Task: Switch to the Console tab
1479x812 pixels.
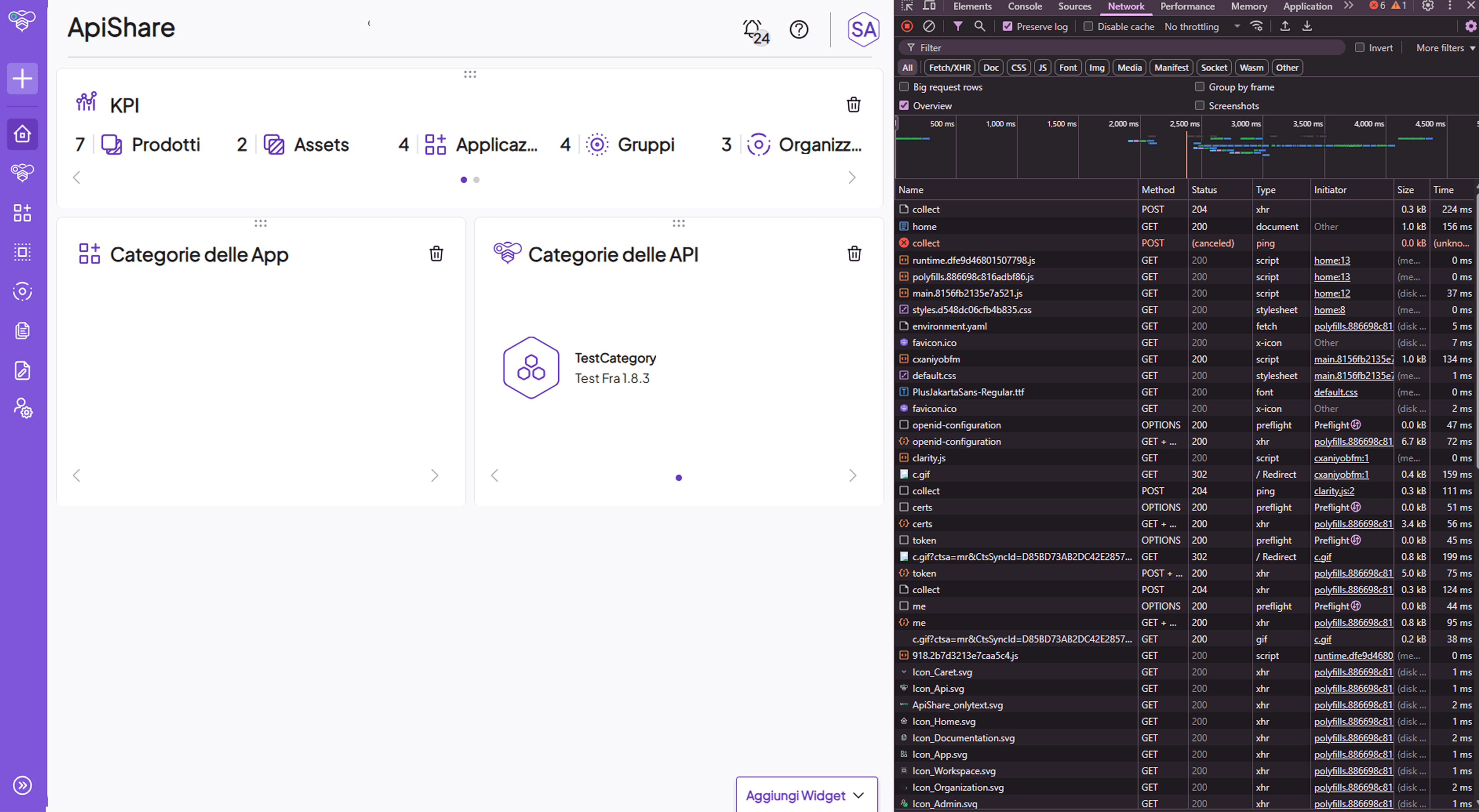Action: [1024, 6]
